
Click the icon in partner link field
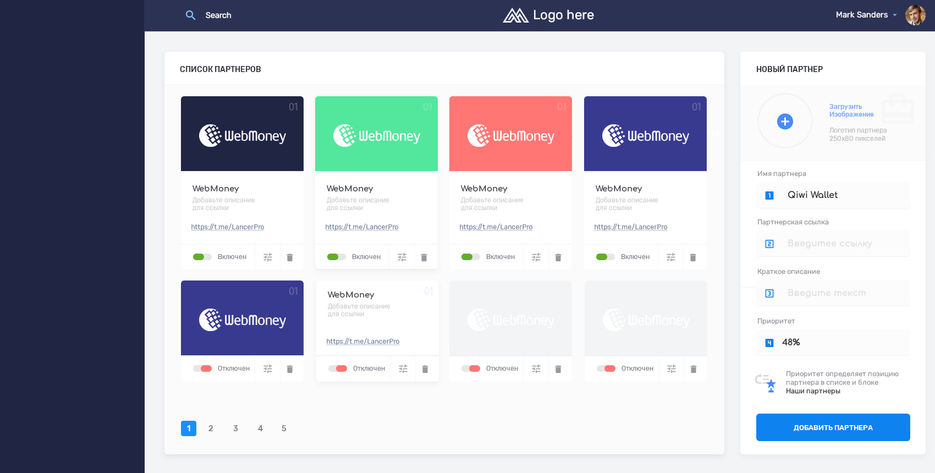pyautogui.click(x=769, y=244)
